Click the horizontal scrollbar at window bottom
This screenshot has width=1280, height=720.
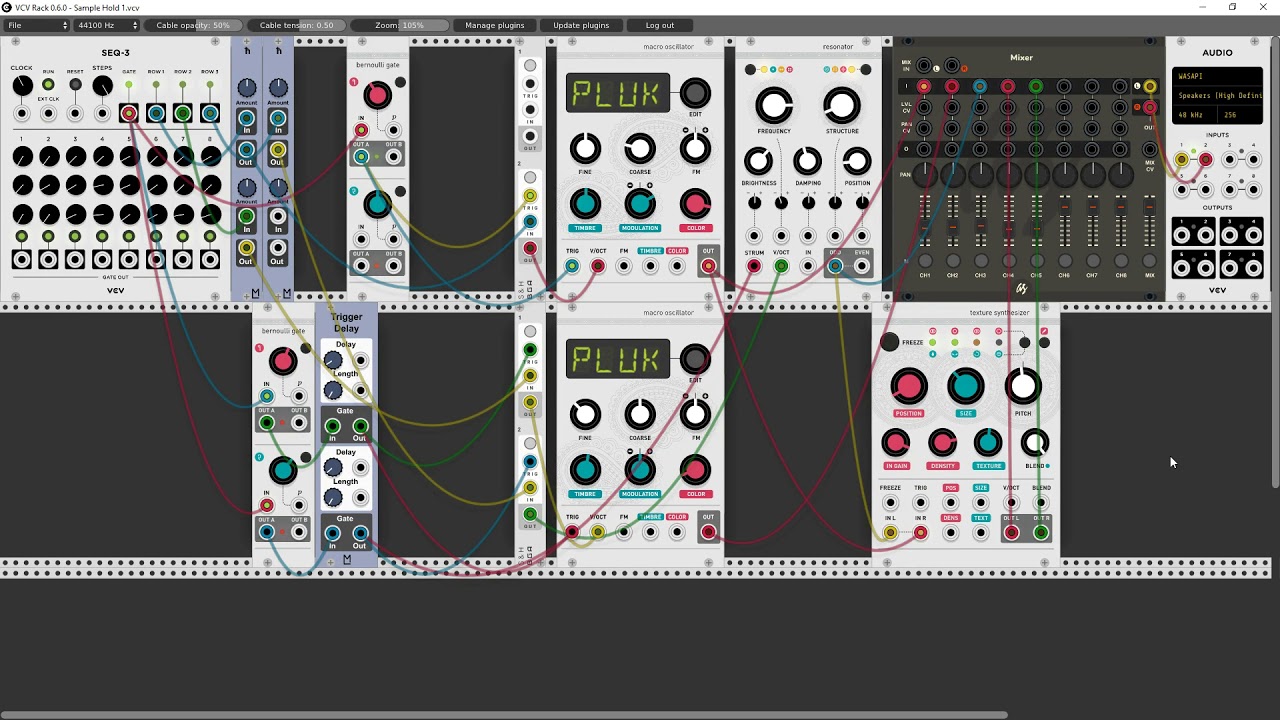coord(505,715)
